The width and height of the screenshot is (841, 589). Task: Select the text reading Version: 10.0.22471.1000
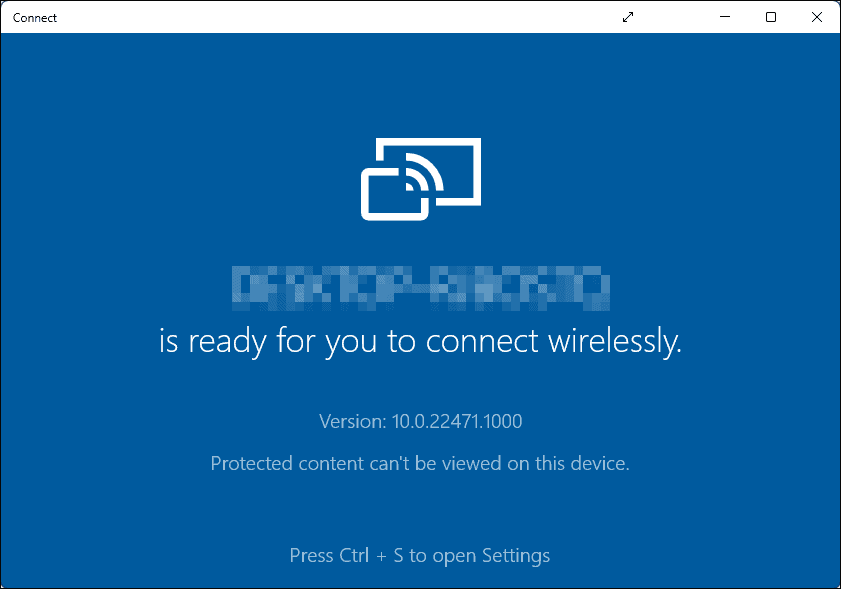[420, 421]
